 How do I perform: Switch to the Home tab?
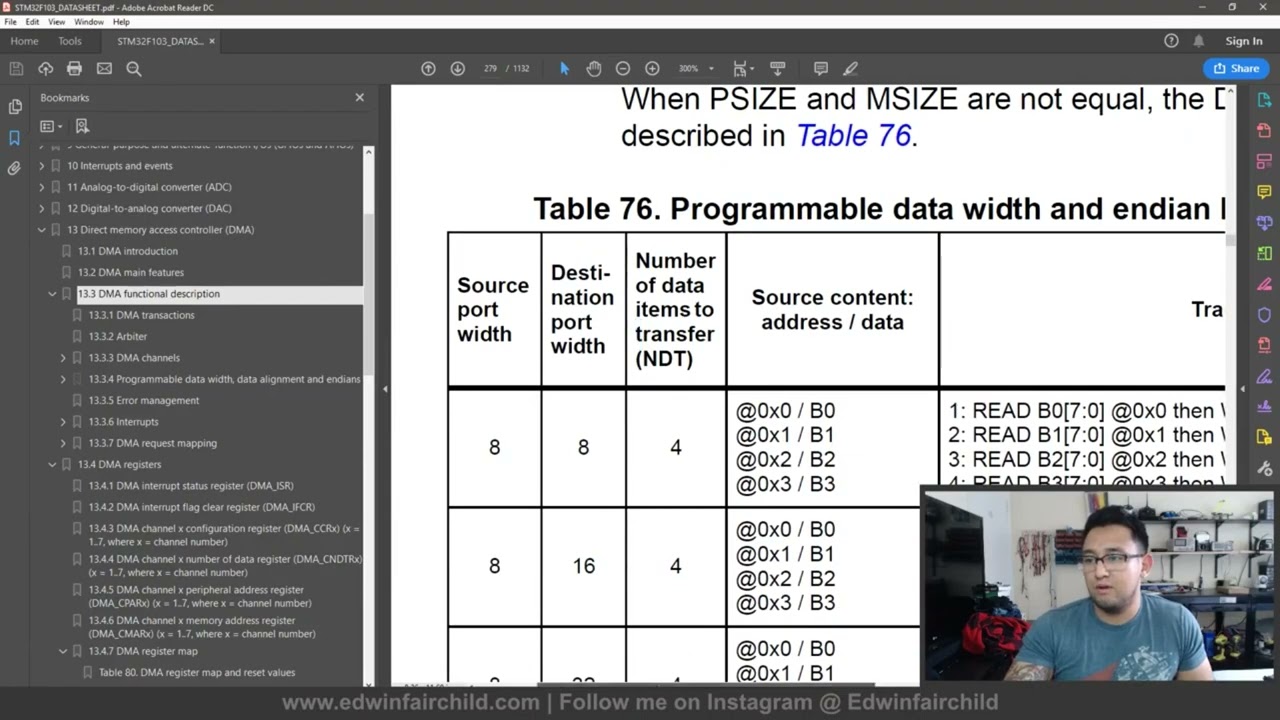pyautogui.click(x=24, y=41)
